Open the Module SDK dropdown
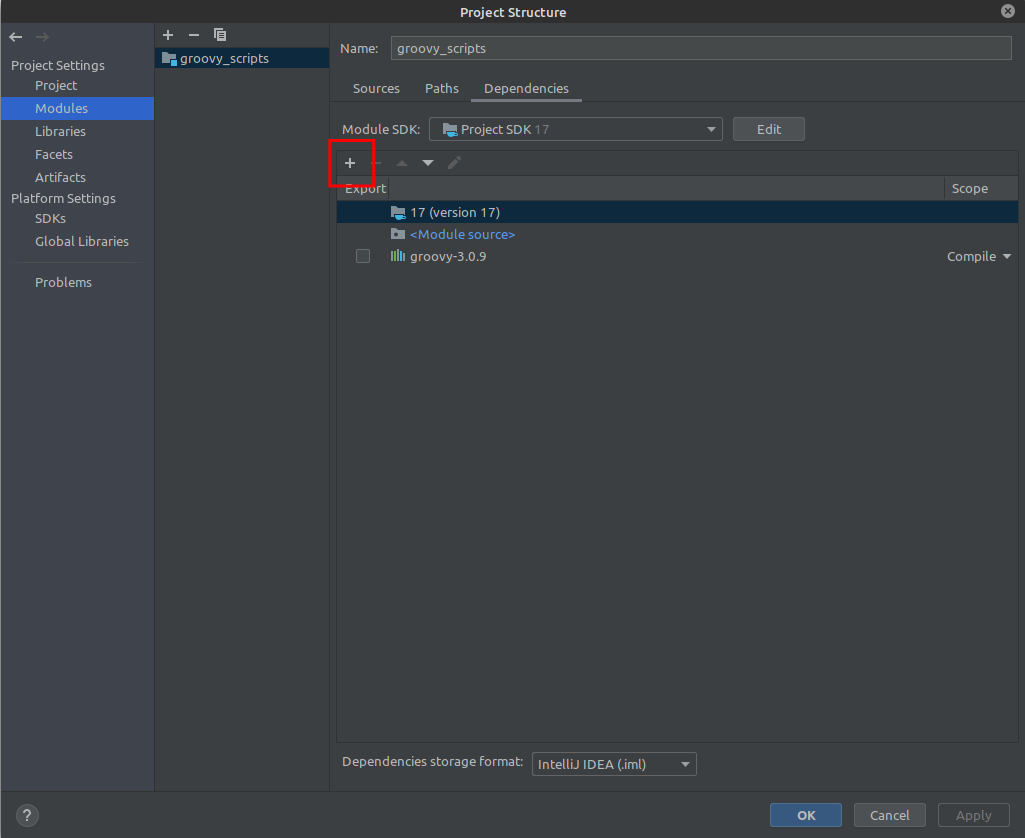The height and width of the screenshot is (838, 1025). click(x=575, y=129)
